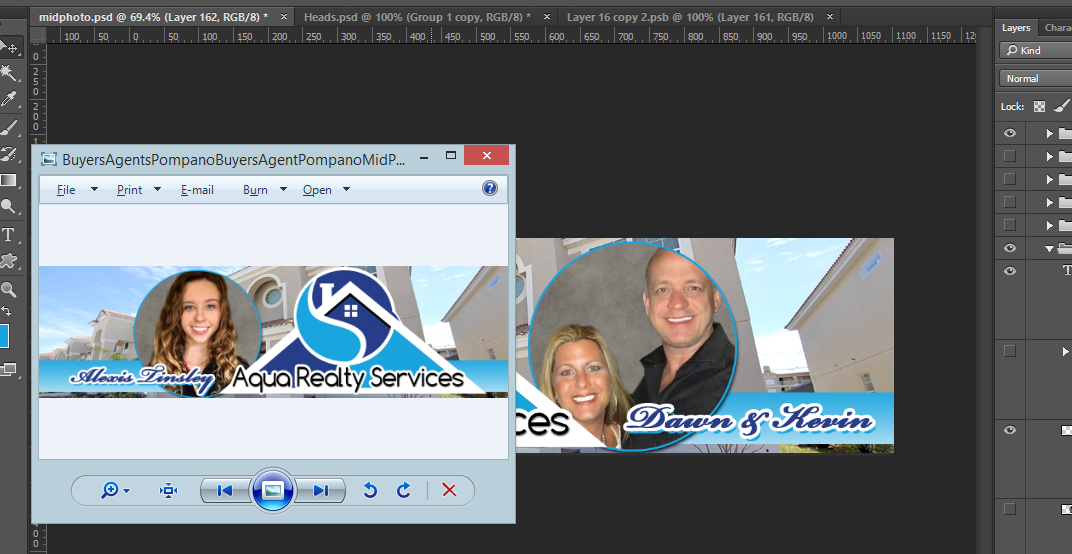The image size is (1072, 554).
Task: Open the File menu in Photo Viewer
Action: click(x=66, y=190)
